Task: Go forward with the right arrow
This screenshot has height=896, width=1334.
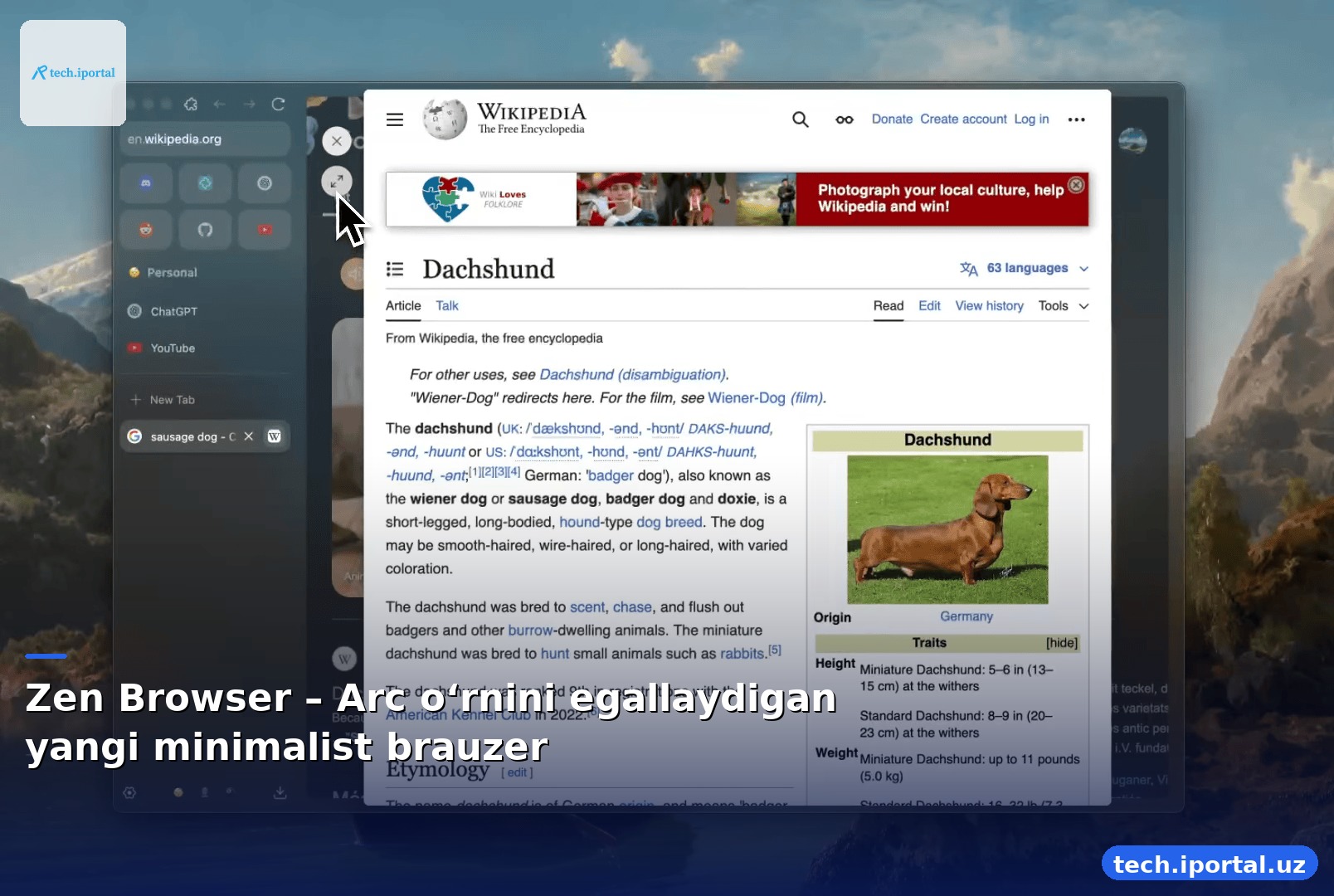Action: [x=250, y=104]
